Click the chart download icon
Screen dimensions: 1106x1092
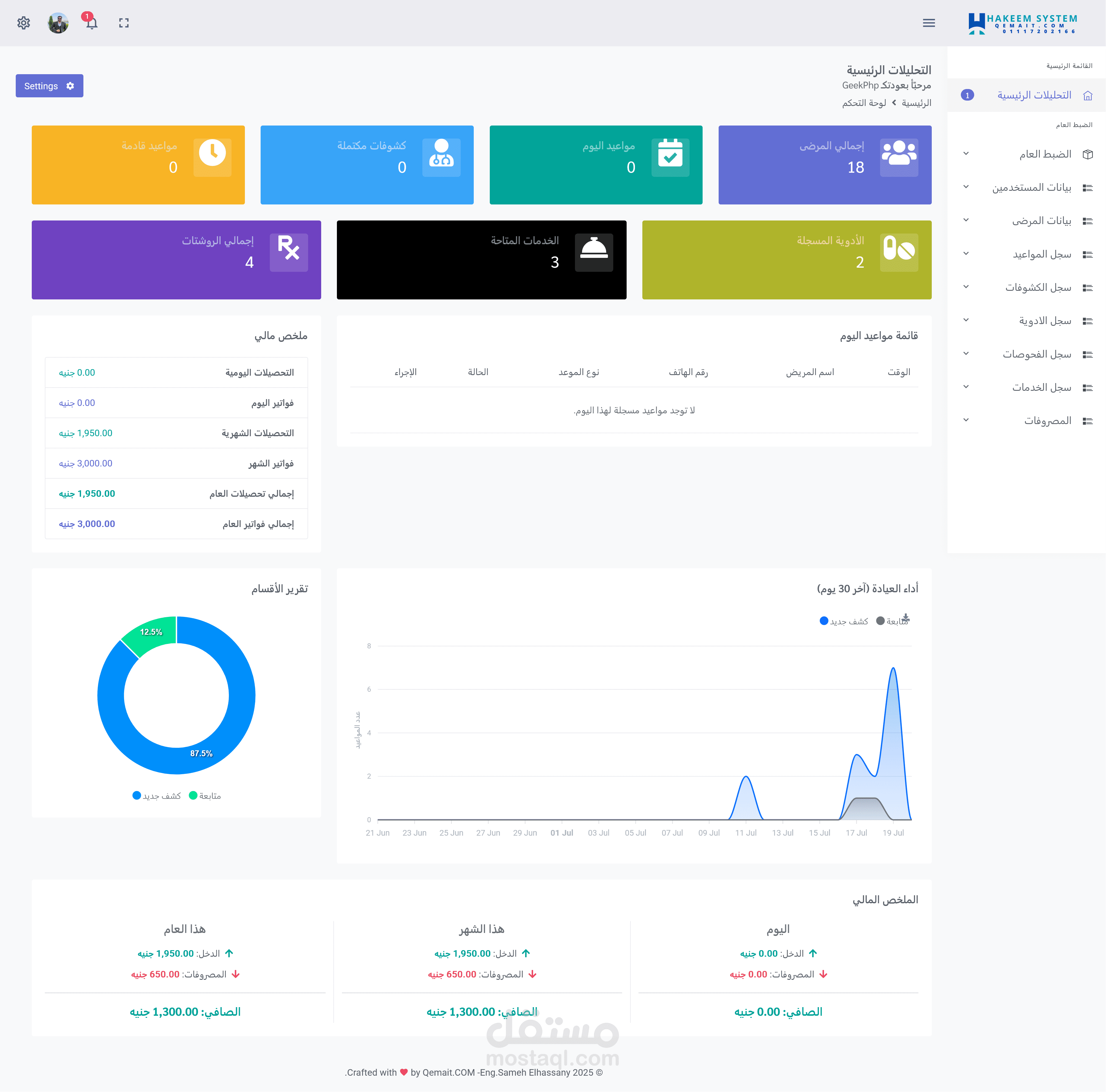(906, 618)
